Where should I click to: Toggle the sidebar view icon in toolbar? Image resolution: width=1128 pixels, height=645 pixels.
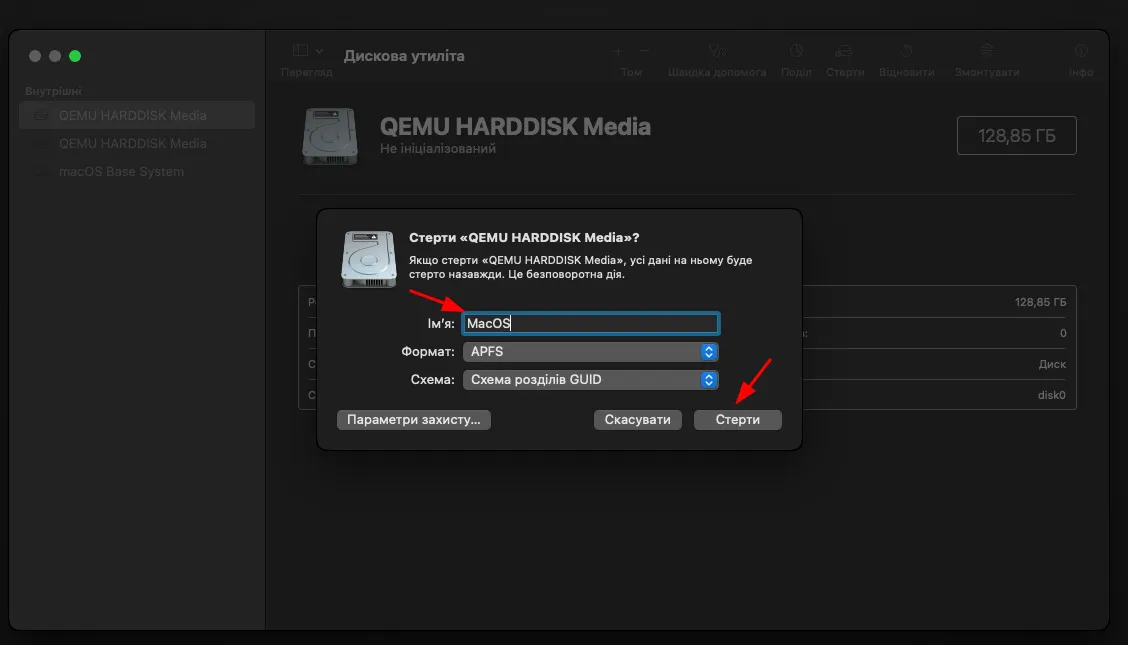click(x=301, y=50)
